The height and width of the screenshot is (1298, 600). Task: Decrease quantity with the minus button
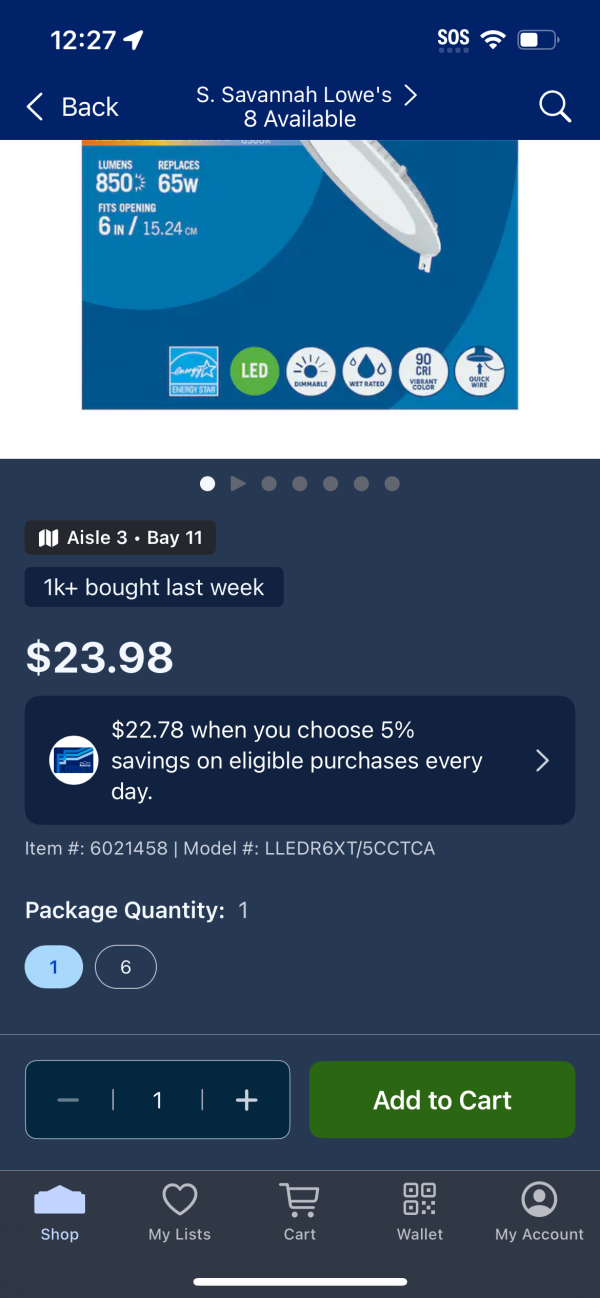tap(68, 1100)
